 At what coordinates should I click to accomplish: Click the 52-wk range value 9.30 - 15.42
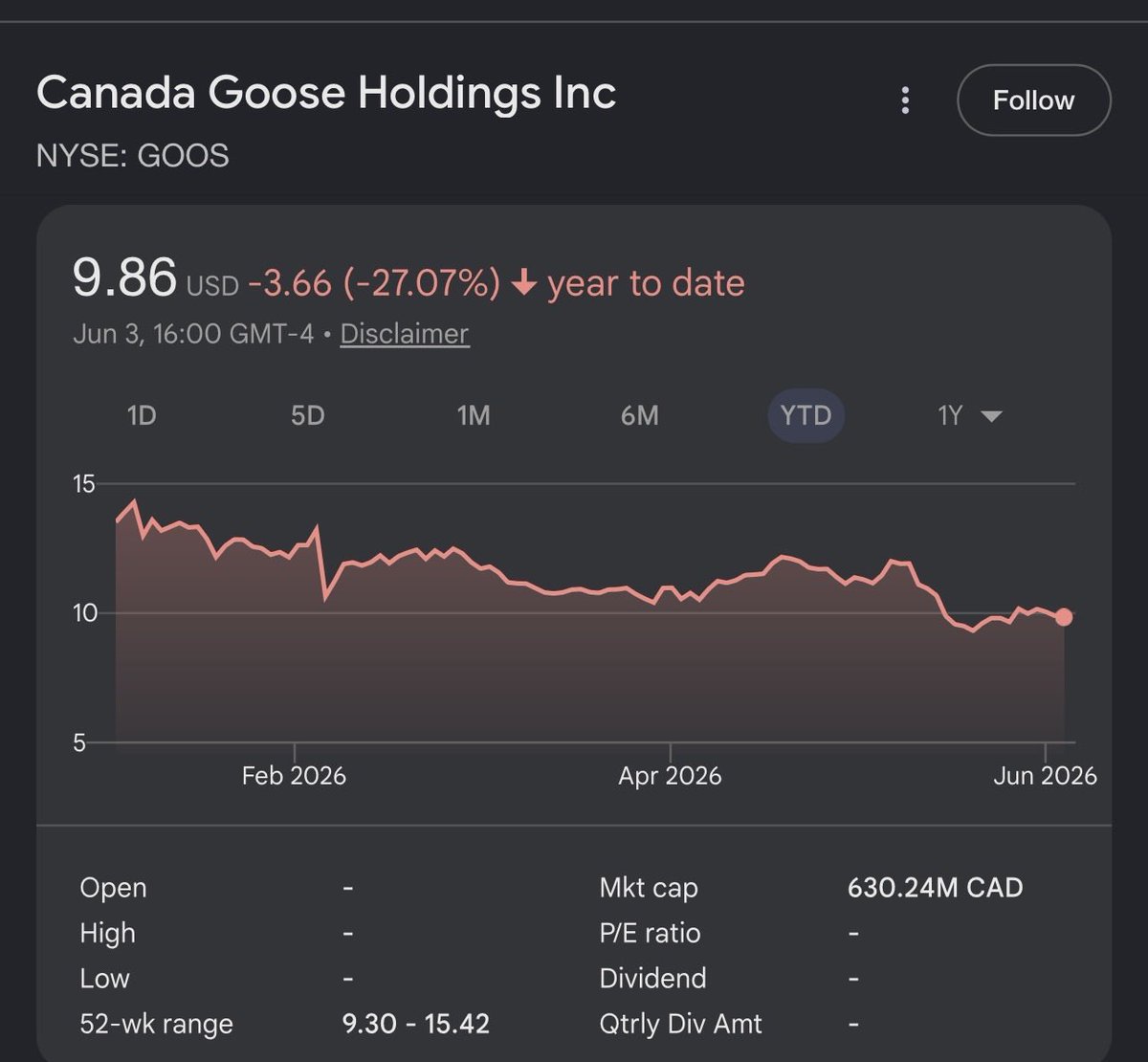point(416,1024)
